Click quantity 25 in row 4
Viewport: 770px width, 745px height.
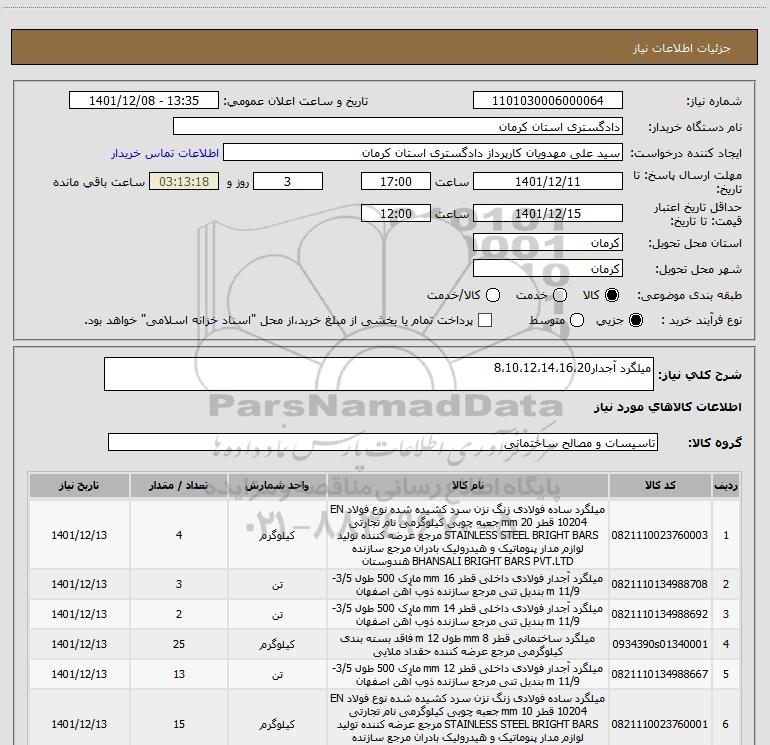click(179, 644)
